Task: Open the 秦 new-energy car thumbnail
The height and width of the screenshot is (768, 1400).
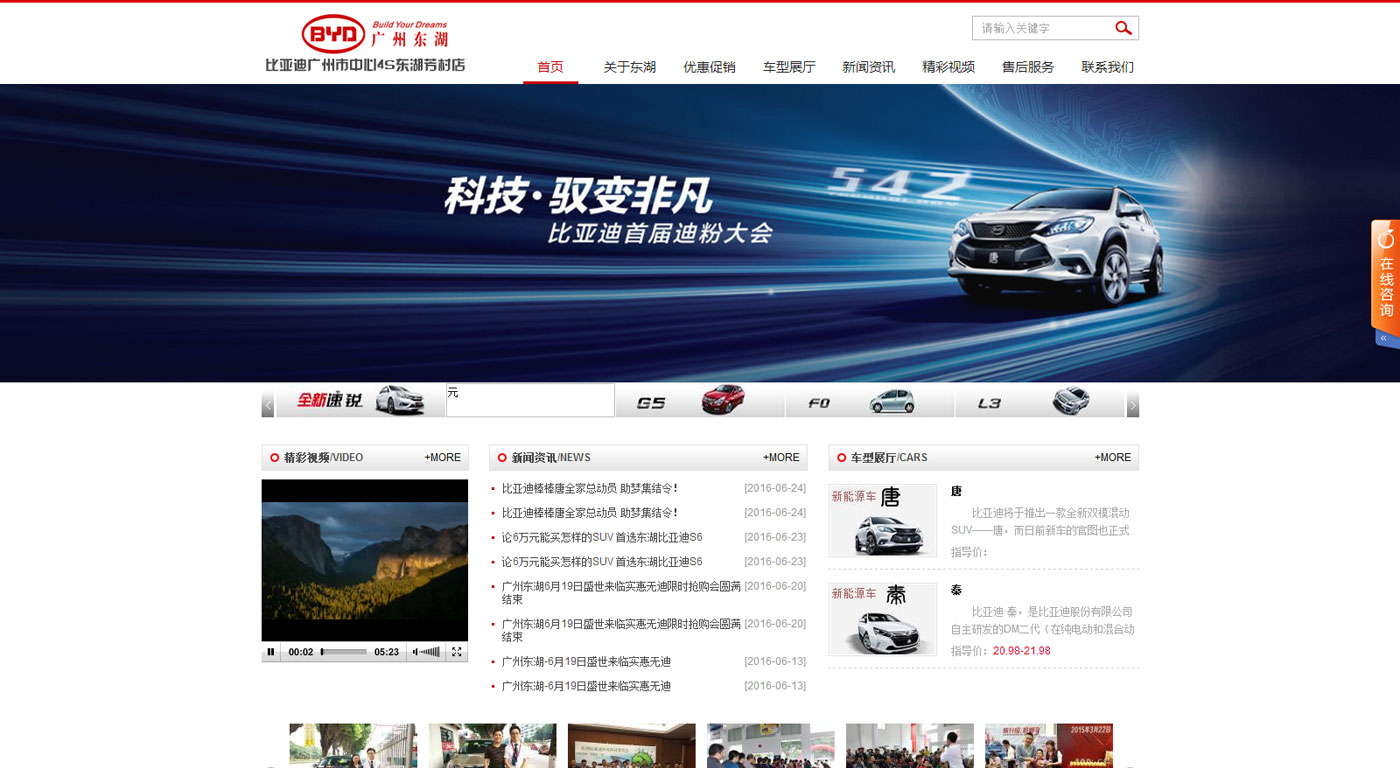Action: [883, 620]
